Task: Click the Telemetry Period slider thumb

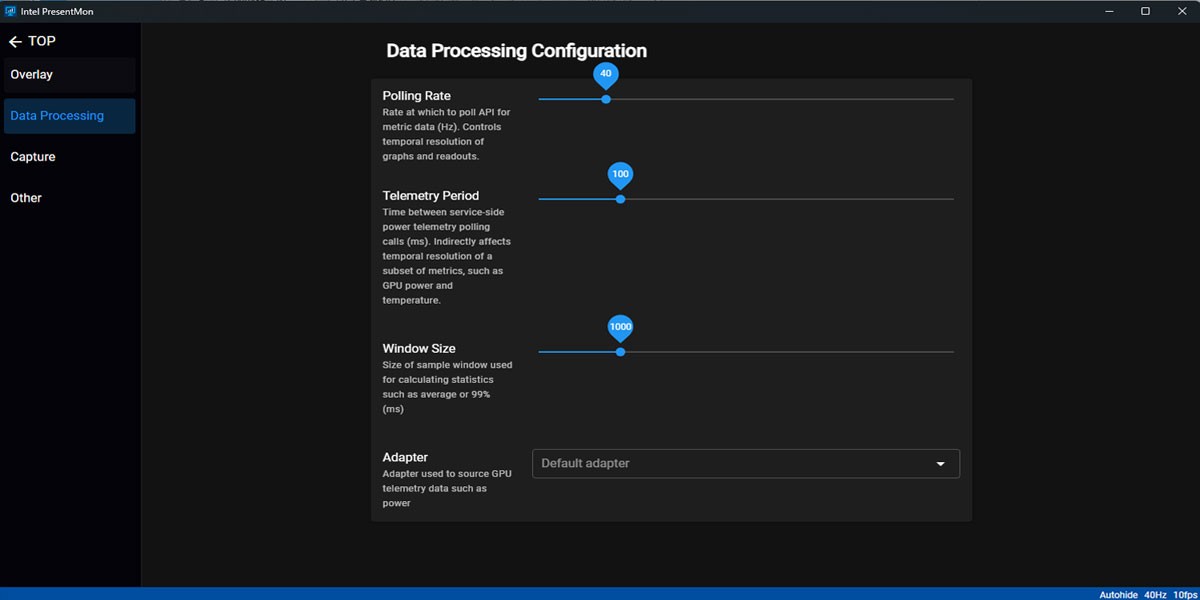Action: 620,199
